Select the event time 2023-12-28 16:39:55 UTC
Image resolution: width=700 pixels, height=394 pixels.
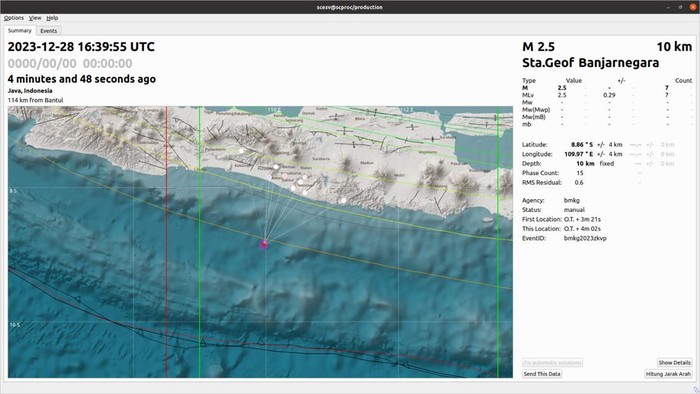[81, 47]
